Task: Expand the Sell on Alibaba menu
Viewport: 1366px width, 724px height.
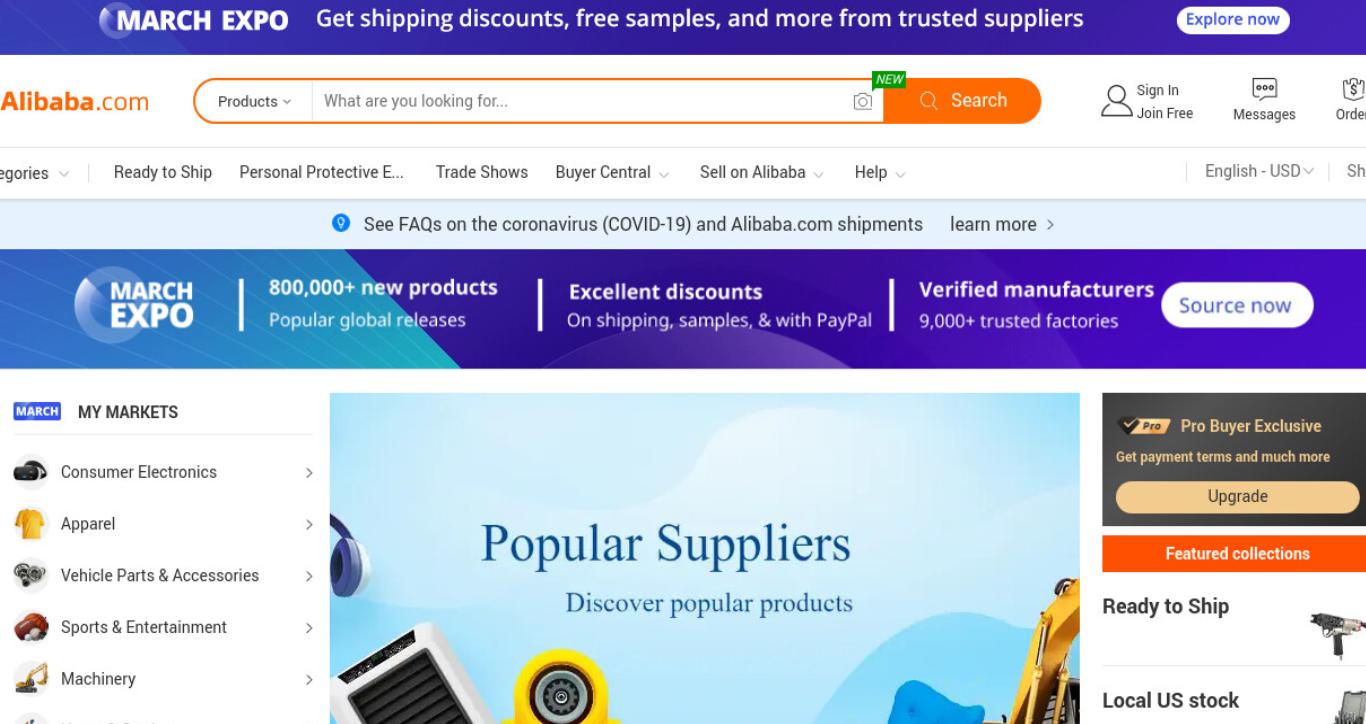Action: [762, 172]
